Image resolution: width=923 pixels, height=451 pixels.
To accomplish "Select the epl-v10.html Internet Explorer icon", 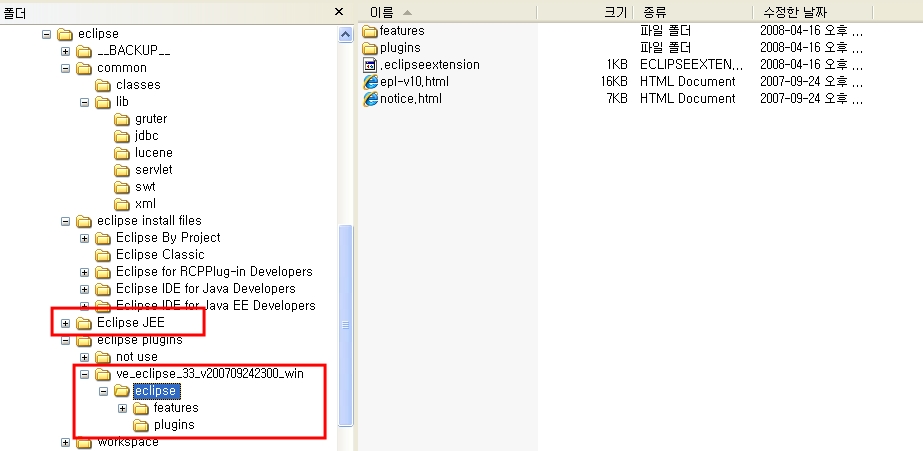I will 370,82.
